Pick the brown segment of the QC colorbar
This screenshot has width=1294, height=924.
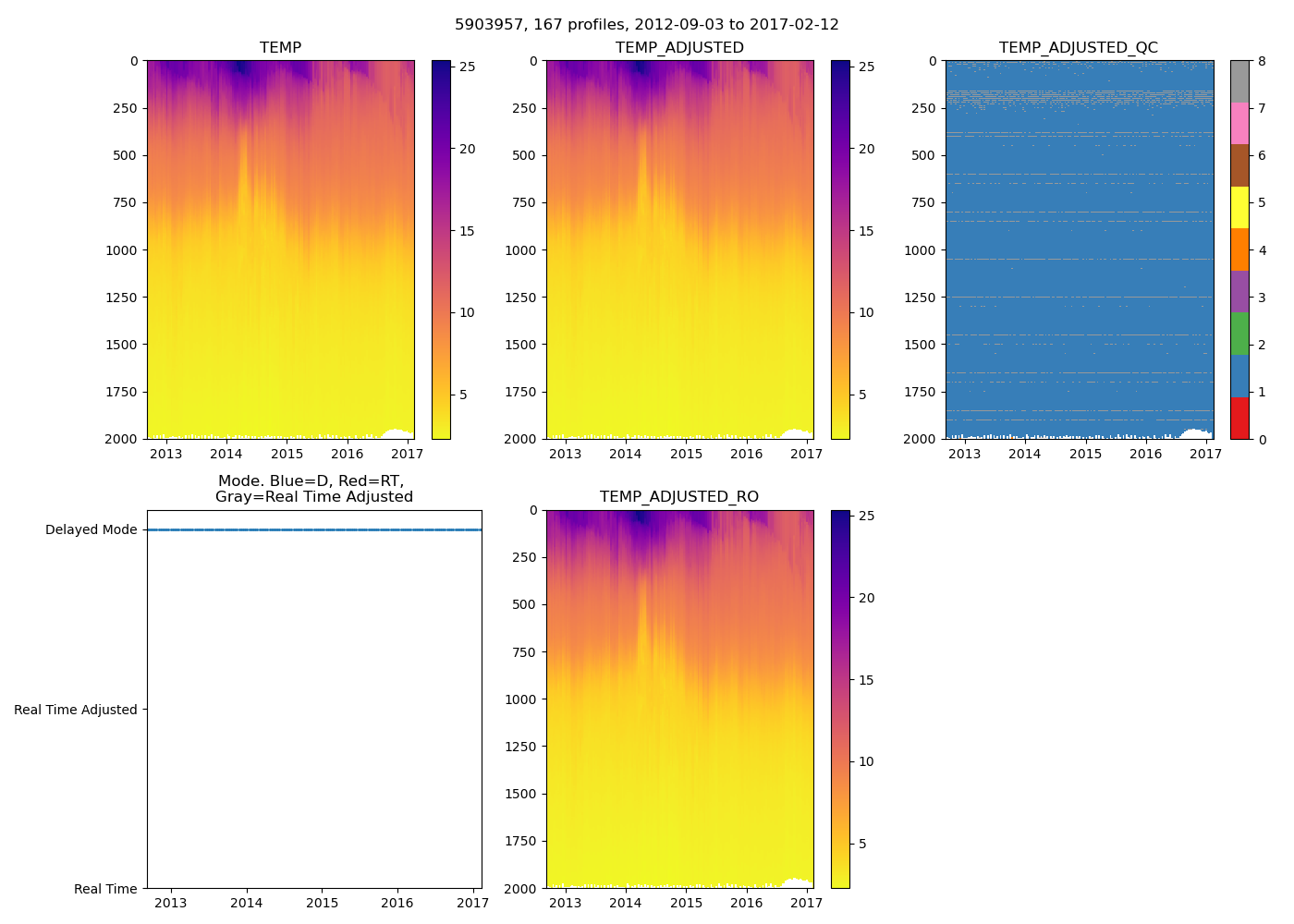click(1239, 165)
